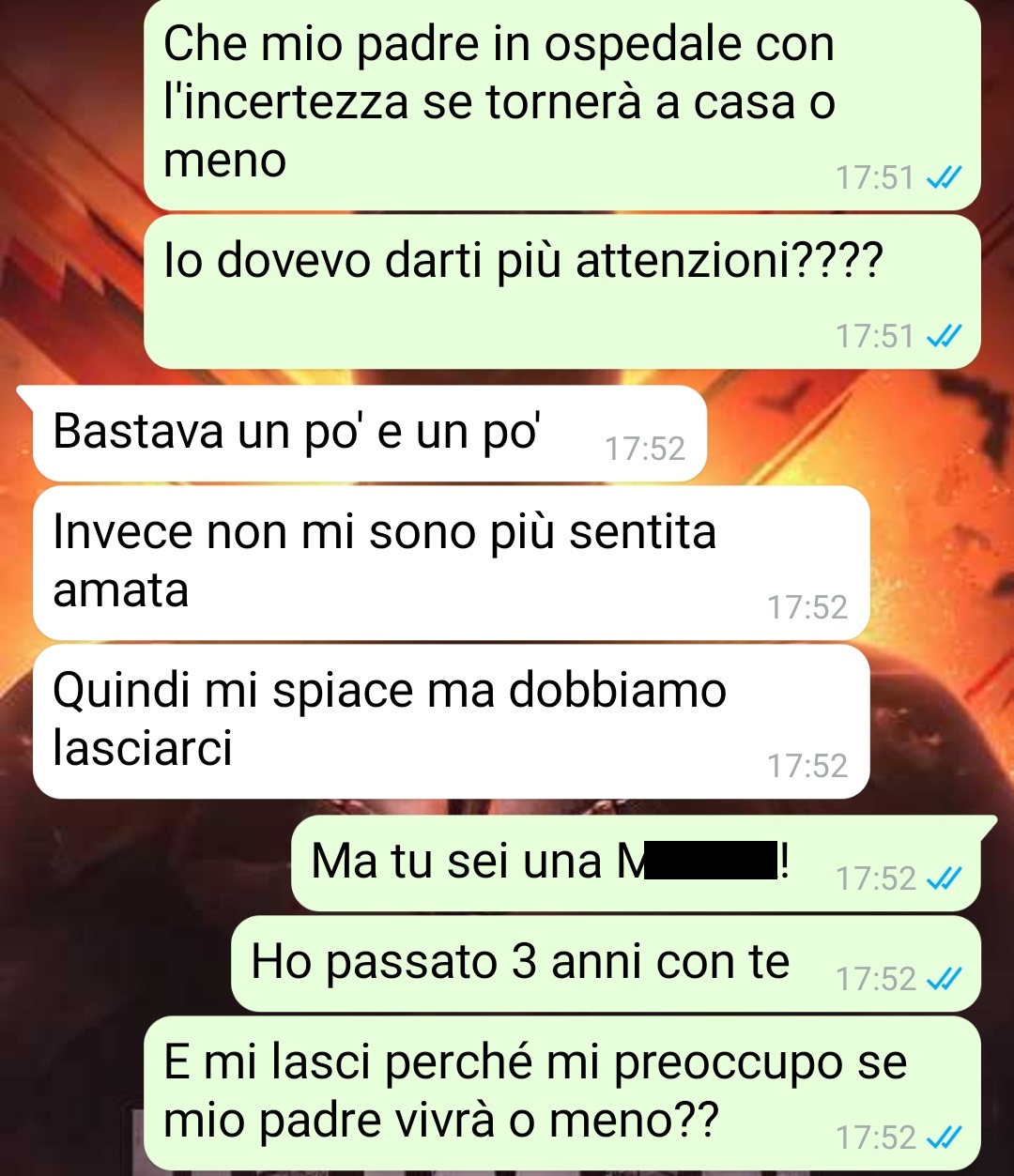The image size is (1014, 1176).
Task: Tap the 17:52 timestamp on "Bastava un po'"
Action: [x=645, y=450]
